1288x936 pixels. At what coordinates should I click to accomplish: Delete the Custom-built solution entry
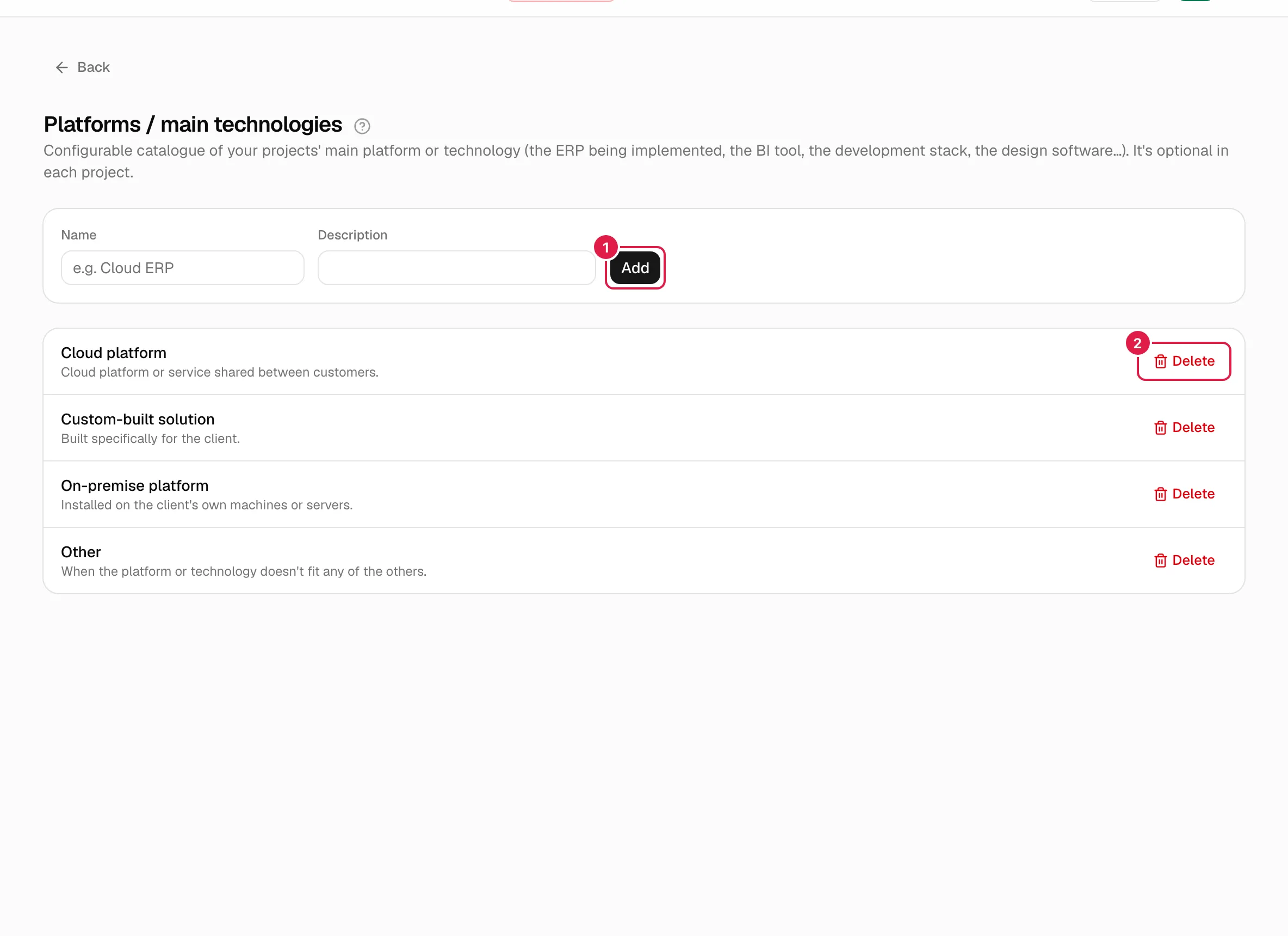(1184, 428)
